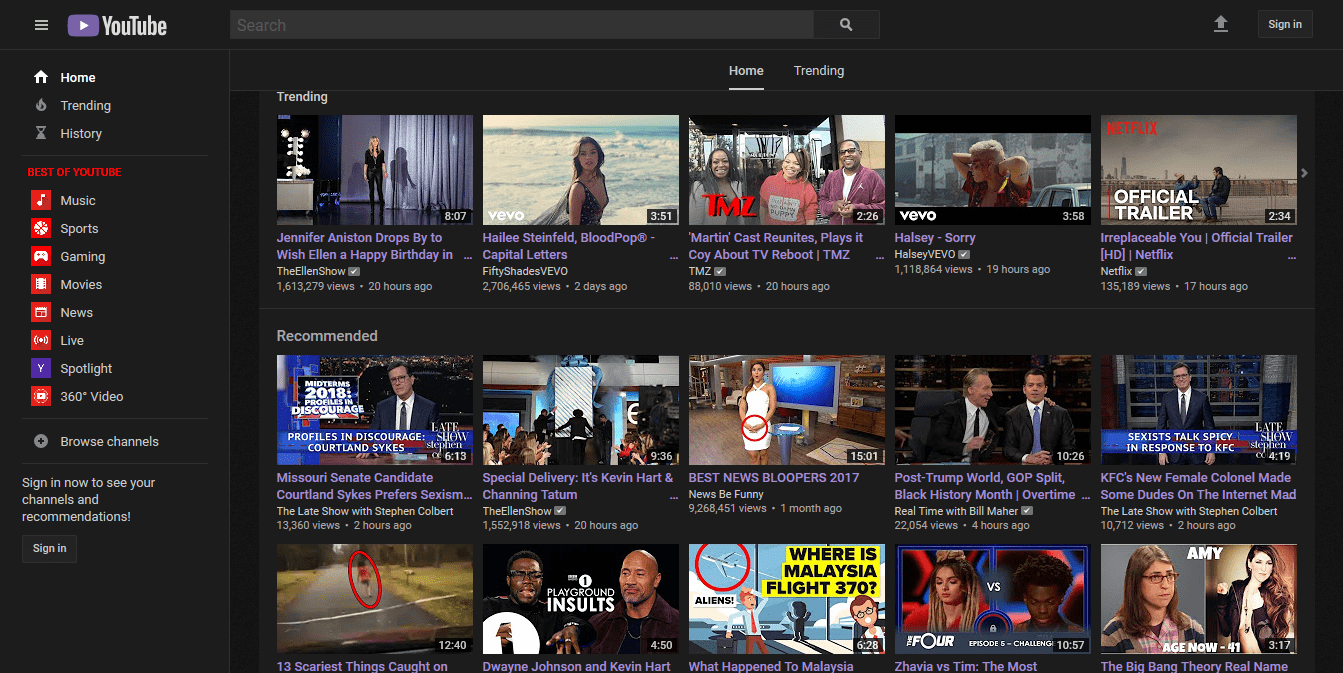Click the YouTube logo

click(x=117, y=25)
